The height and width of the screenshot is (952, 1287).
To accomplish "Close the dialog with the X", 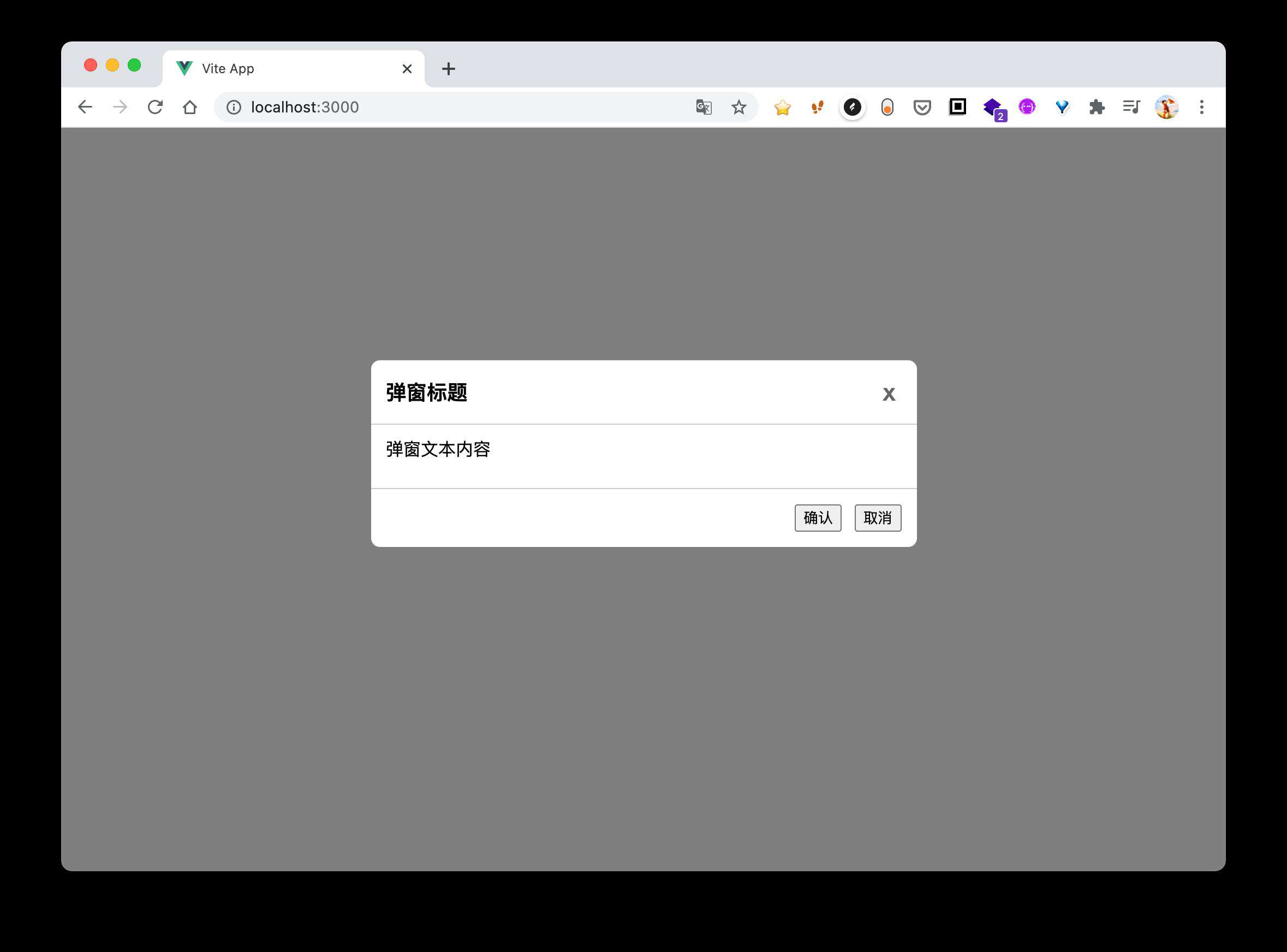I will pyautogui.click(x=889, y=394).
